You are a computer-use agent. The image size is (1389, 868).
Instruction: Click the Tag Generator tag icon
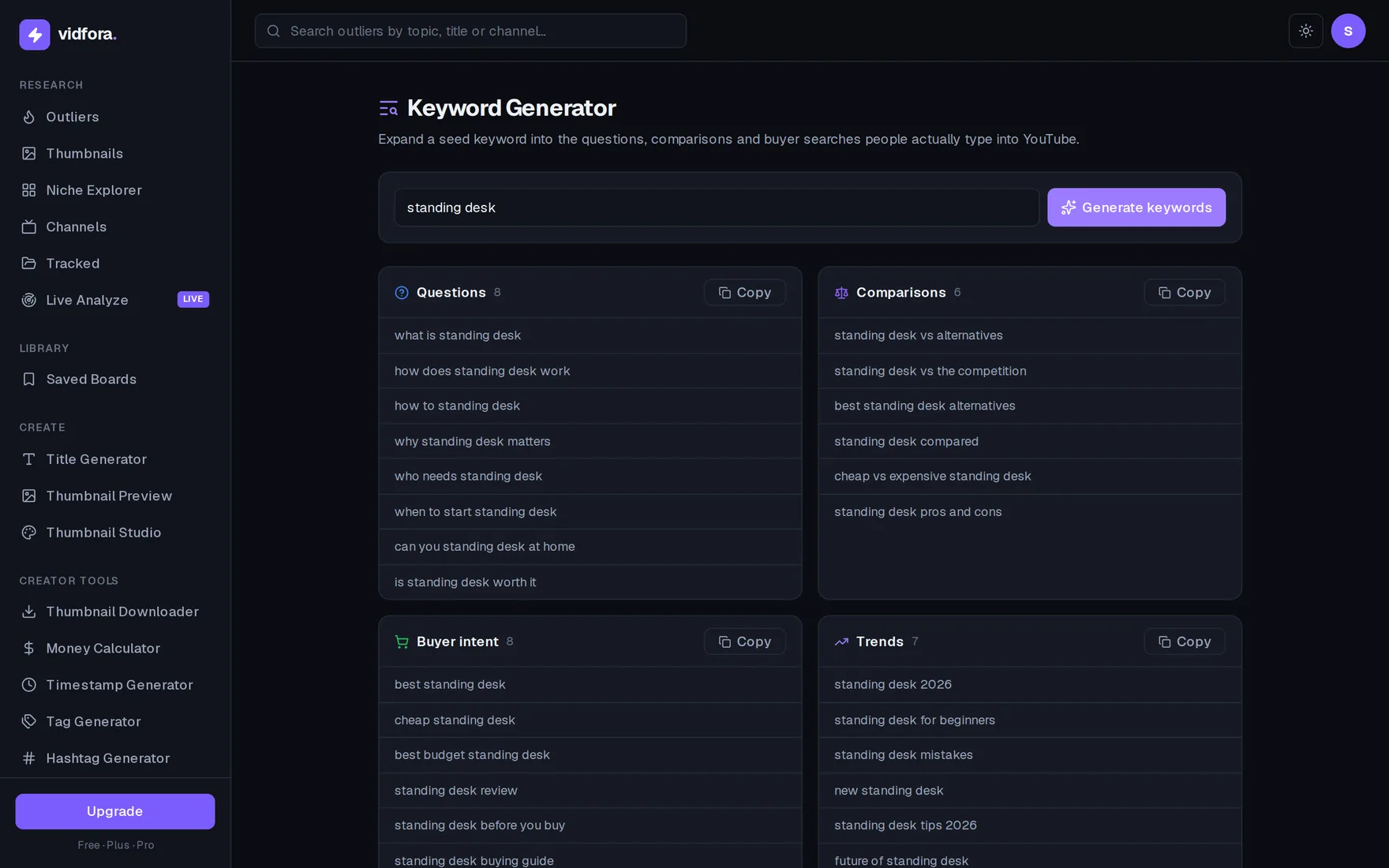(x=29, y=721)
